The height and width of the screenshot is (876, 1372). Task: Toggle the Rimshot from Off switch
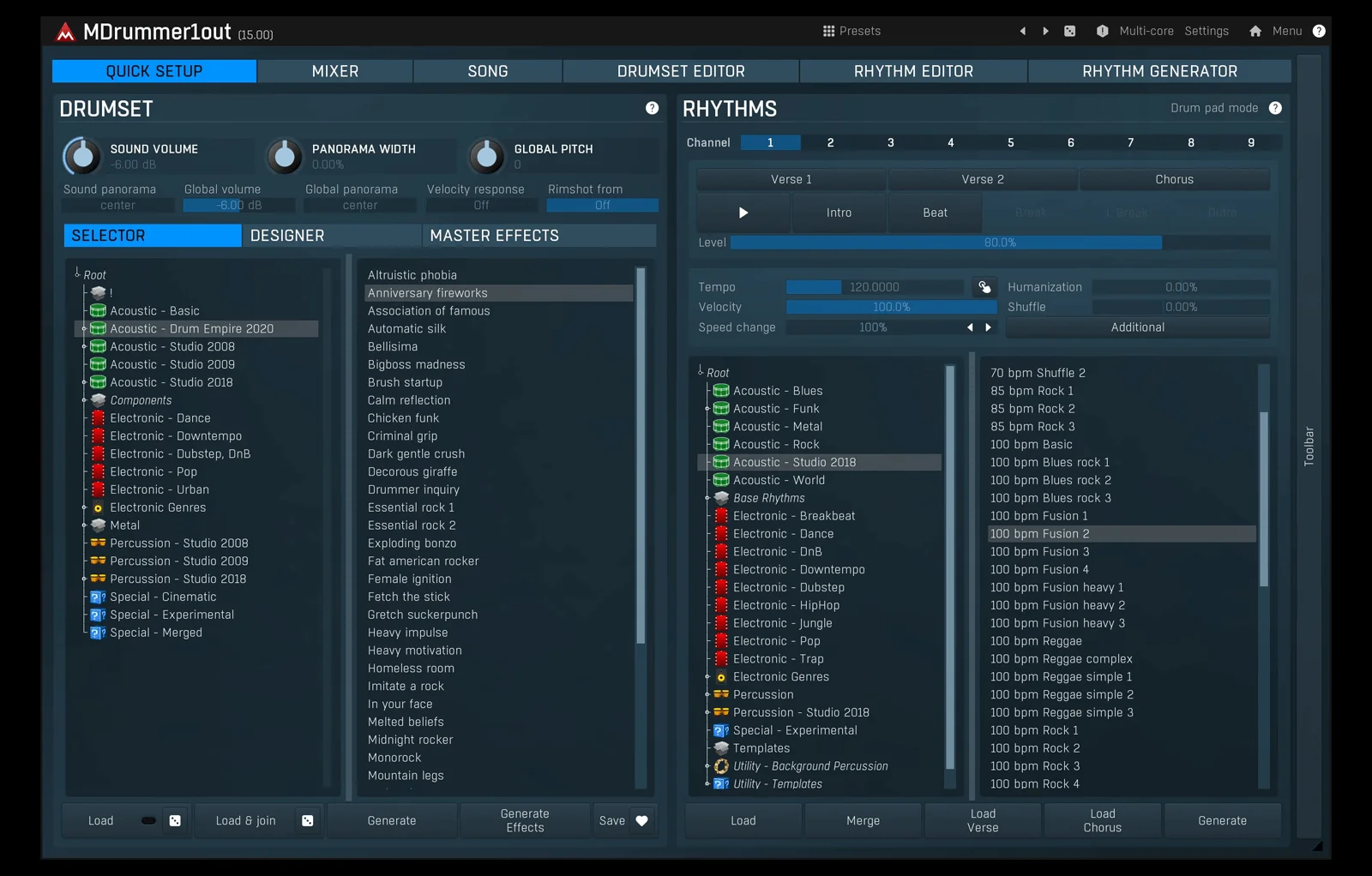coord(602,206)
